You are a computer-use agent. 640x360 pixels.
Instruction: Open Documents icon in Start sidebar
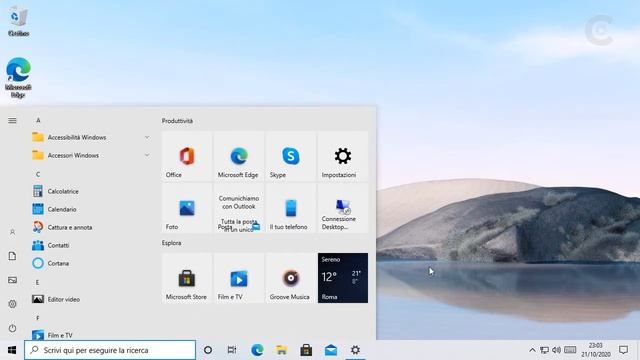[x=12, y=256]
